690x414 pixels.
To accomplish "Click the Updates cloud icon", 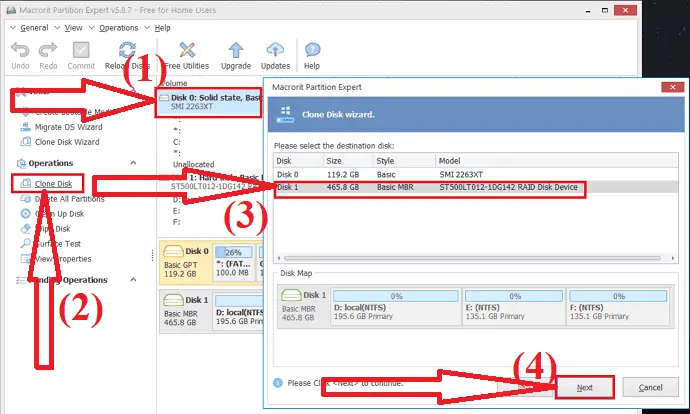I will click(275, 50).
